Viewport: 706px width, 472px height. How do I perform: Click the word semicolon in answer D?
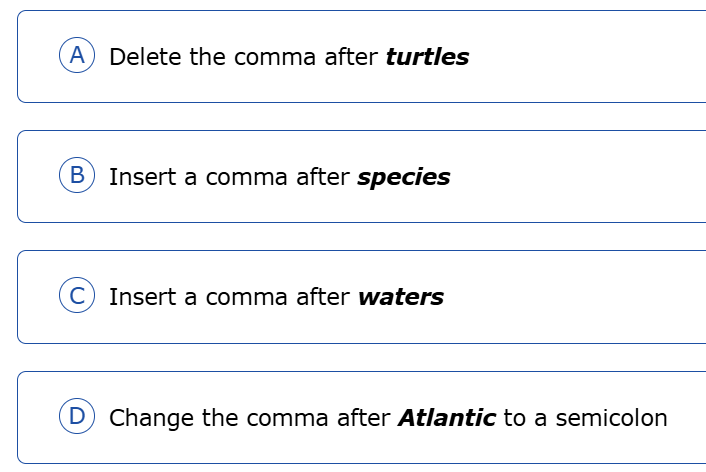[611, 418]
